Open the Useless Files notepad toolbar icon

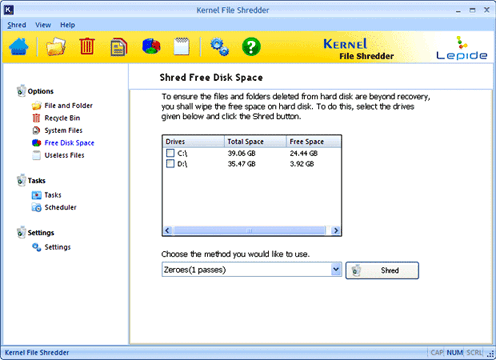pos(182,46)
